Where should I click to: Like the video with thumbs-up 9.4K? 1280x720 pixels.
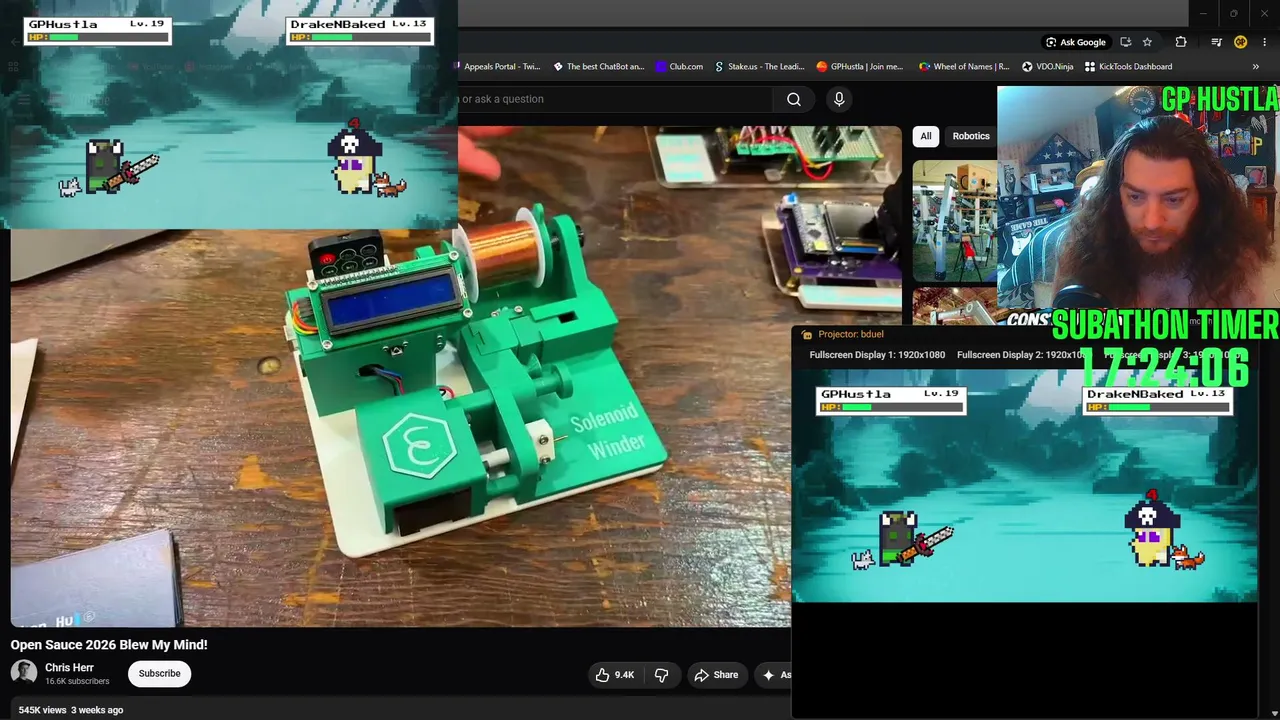point(615,675)
